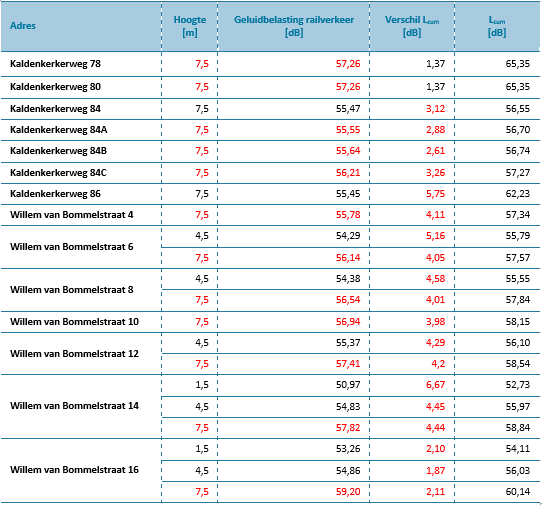
Task: Click 'Willem van Bommelstraat 12'
Action: pyautogui.click(x=74, y=354)
